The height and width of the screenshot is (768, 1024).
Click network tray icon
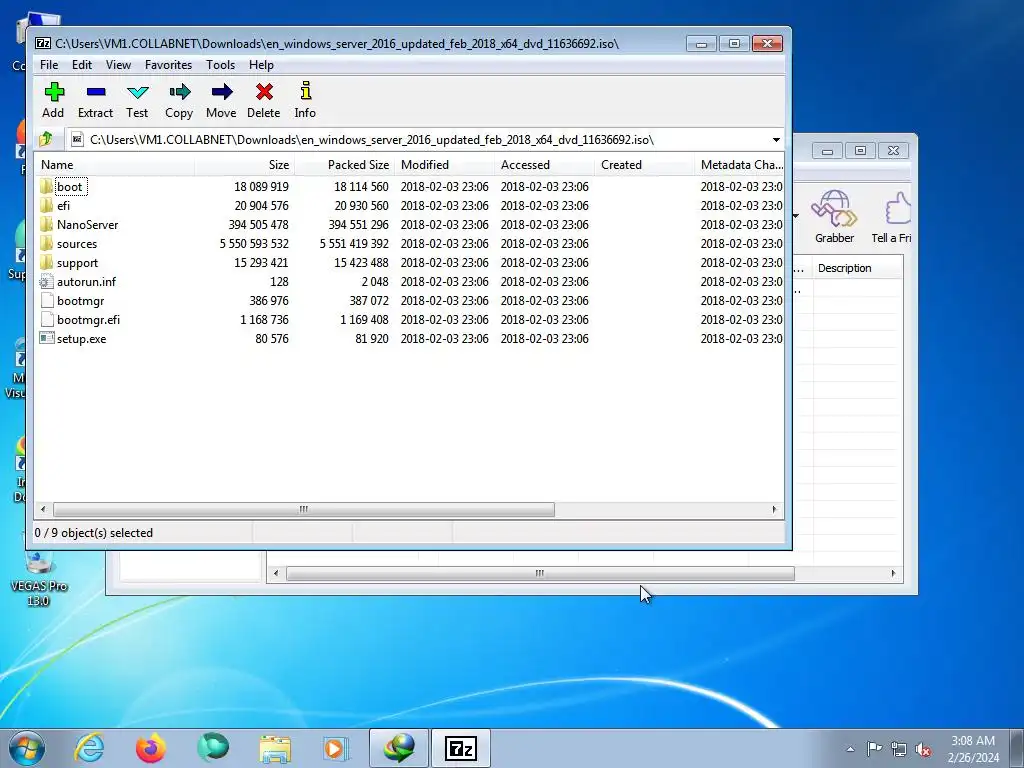coord(899,749)
